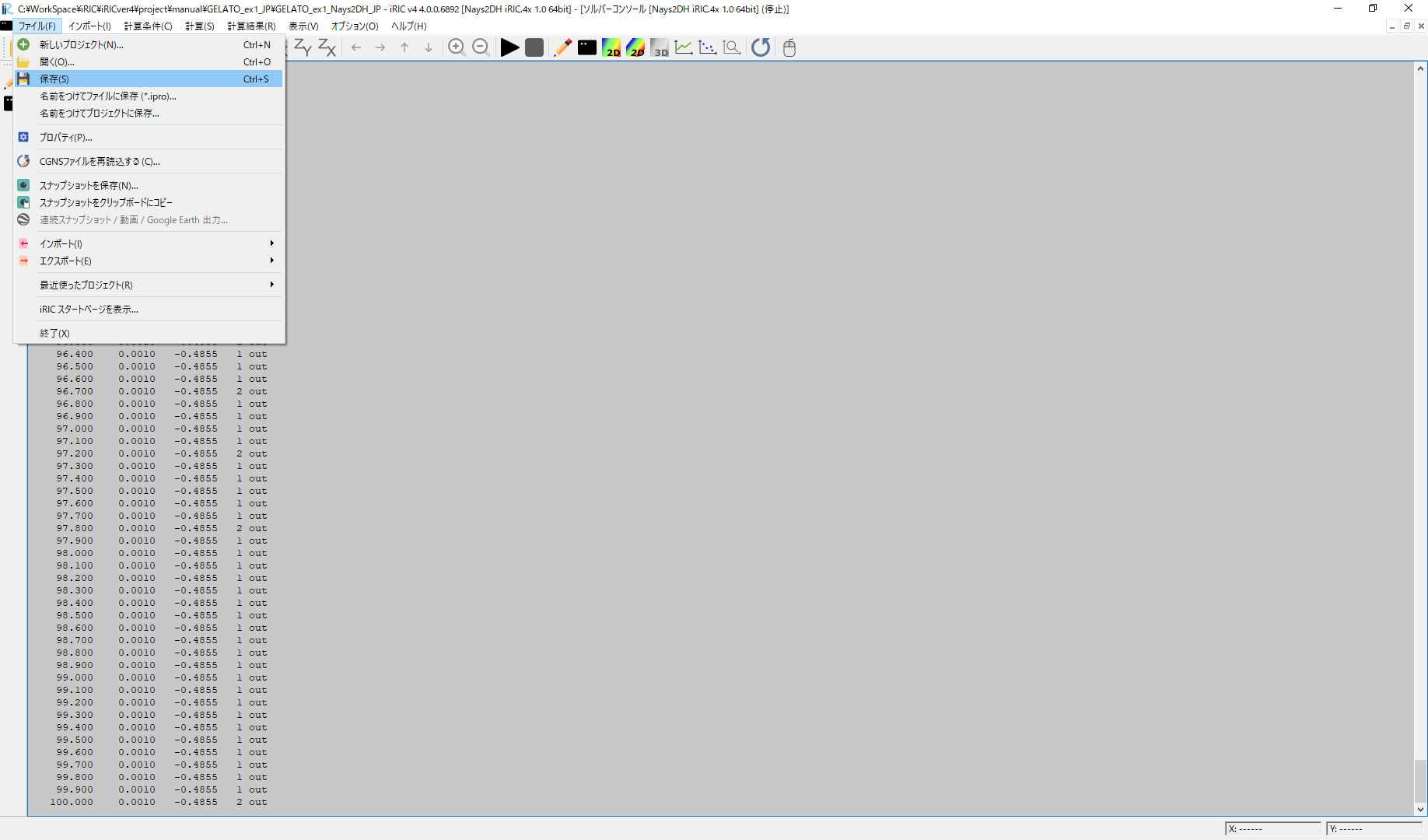The height and width of the screenshot is (840, 1428).
Task: Click the Run solver play button
Action: pos(509,47)
